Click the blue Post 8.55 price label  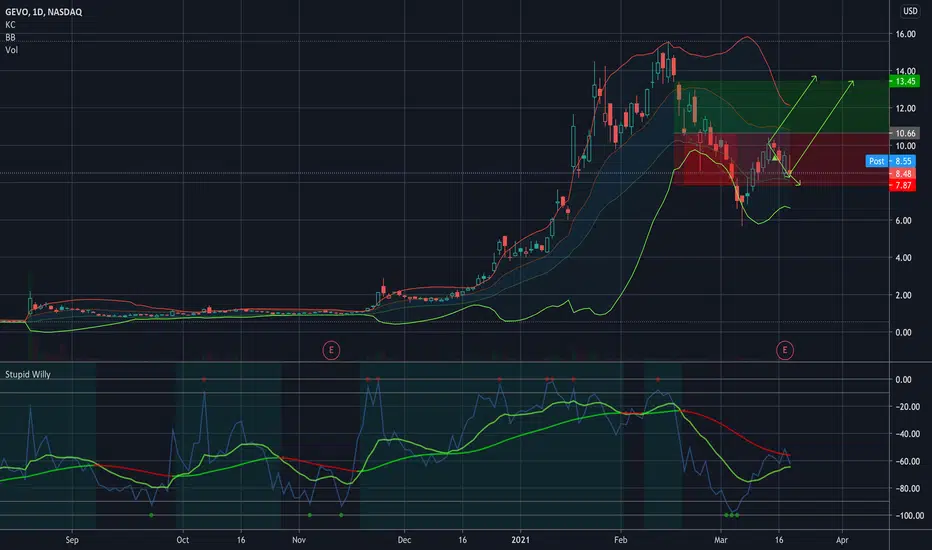(x=889, y=161)
